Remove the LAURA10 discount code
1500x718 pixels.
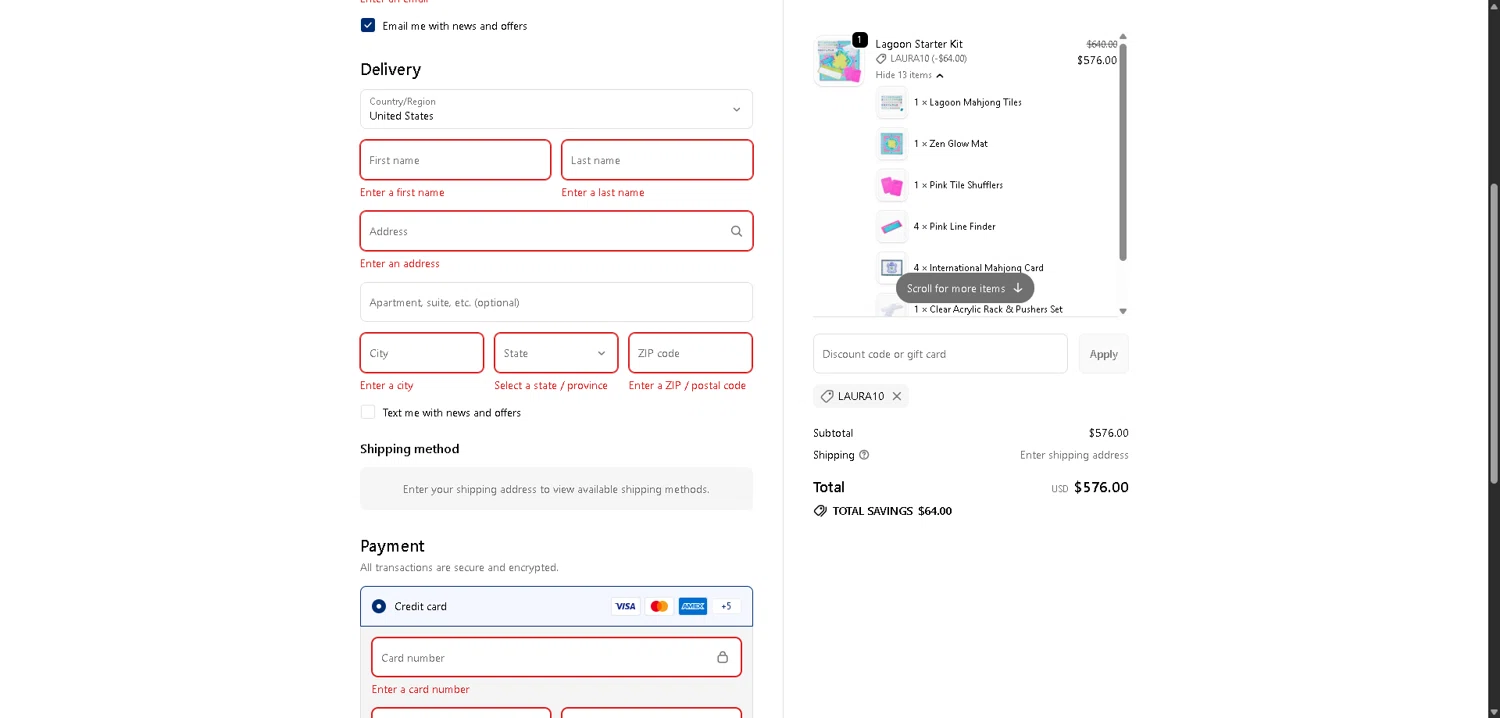coord(897,396)
